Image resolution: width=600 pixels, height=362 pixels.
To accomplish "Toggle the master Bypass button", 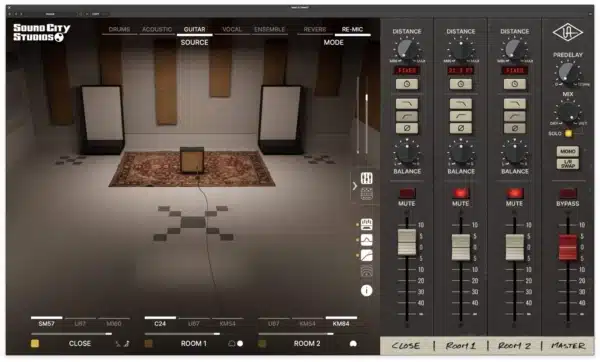I will [x=568, y=192].
